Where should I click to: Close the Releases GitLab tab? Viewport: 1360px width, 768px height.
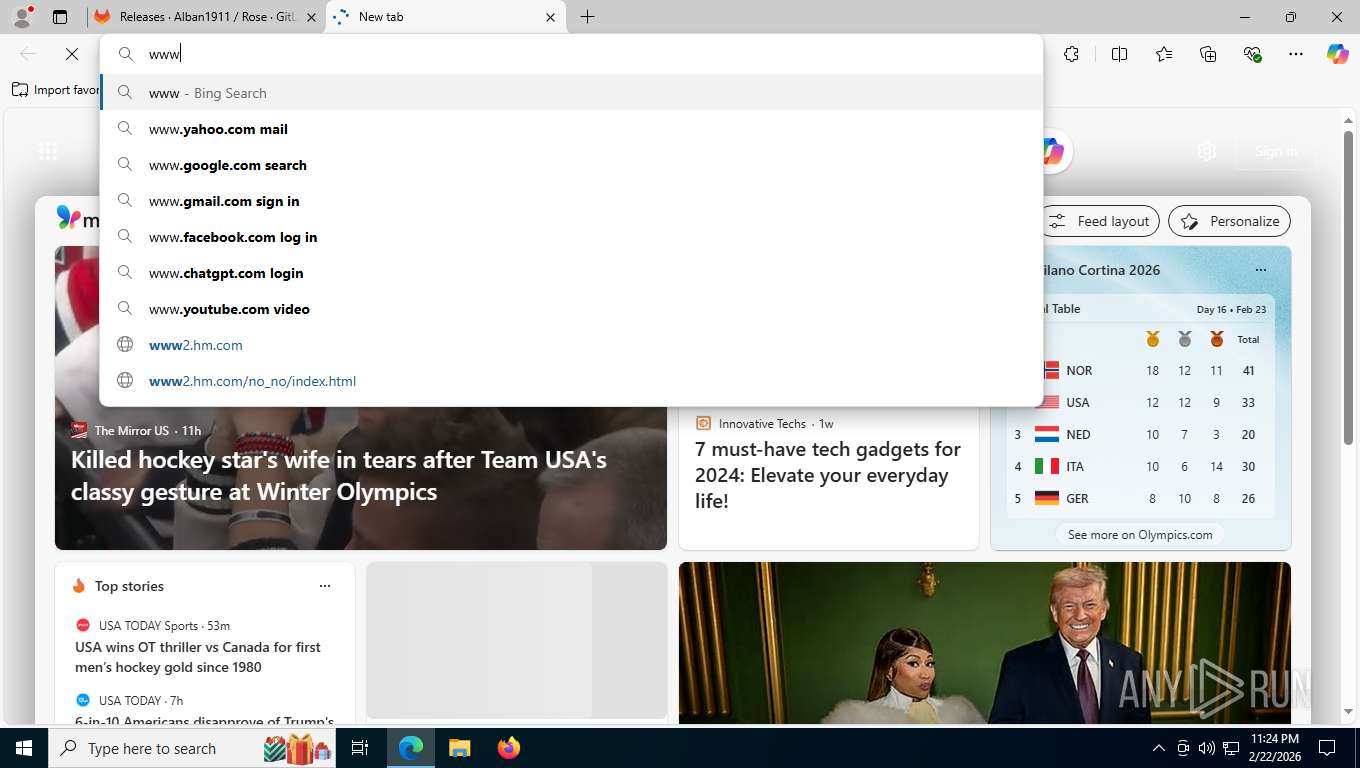311,17
